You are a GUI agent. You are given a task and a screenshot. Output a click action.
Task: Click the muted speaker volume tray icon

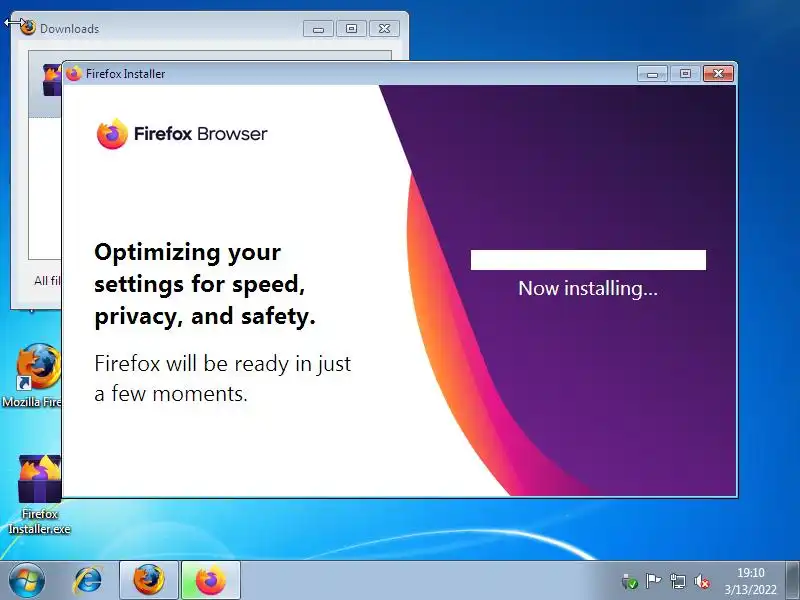[x=702, y=581]
